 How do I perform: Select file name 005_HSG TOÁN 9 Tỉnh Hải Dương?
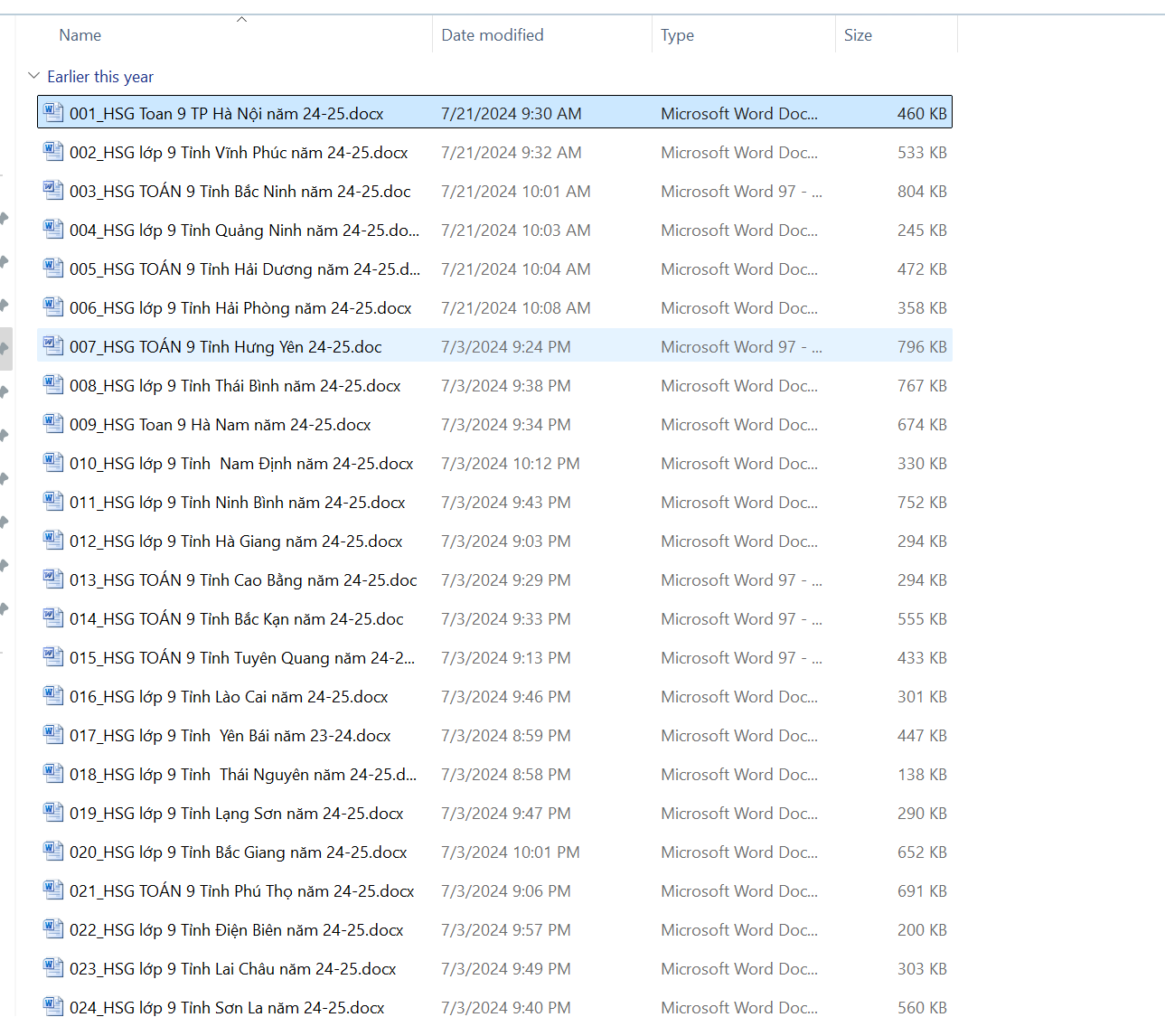click(245, 269)
